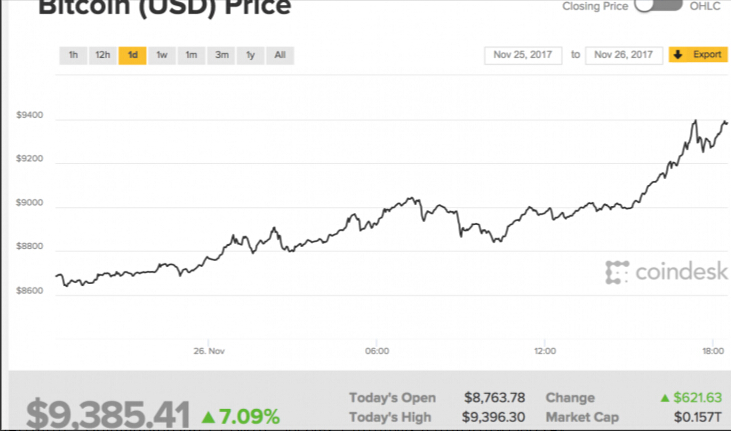
Task: Switch chart to 1w range
Action: click(x=161, y=55)
